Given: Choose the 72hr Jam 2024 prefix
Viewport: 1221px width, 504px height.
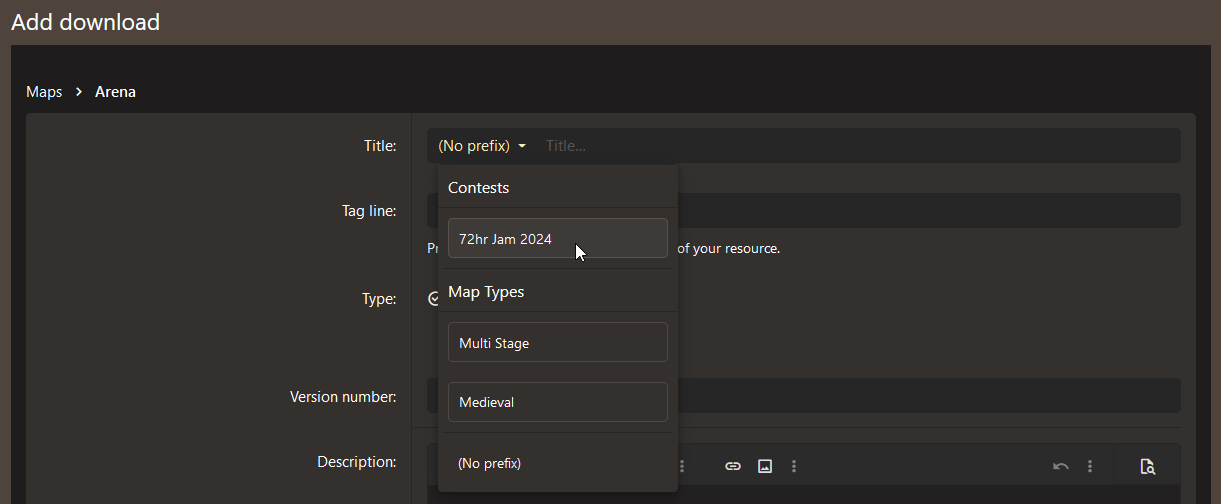Looking at the screenshot, I should pos(557,239).
